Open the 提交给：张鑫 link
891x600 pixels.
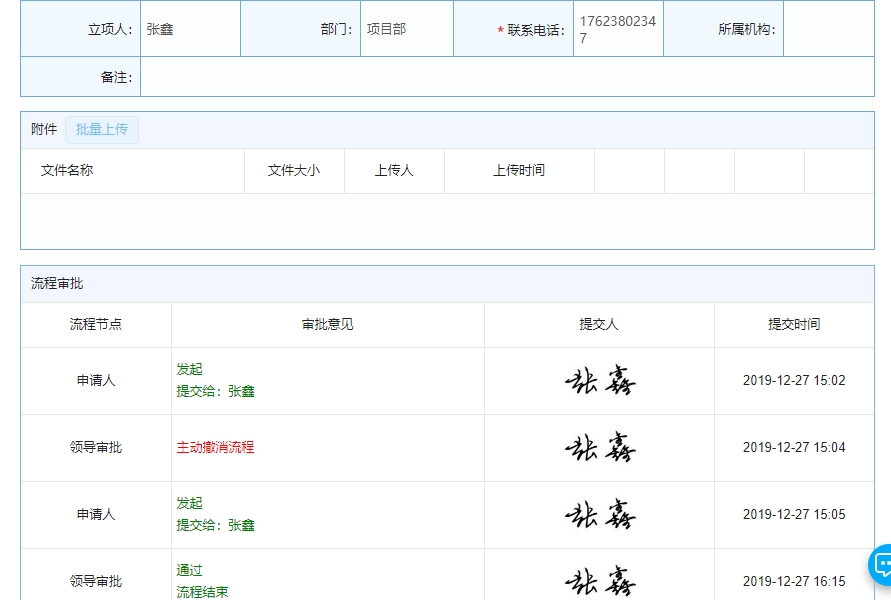point(215,391)
